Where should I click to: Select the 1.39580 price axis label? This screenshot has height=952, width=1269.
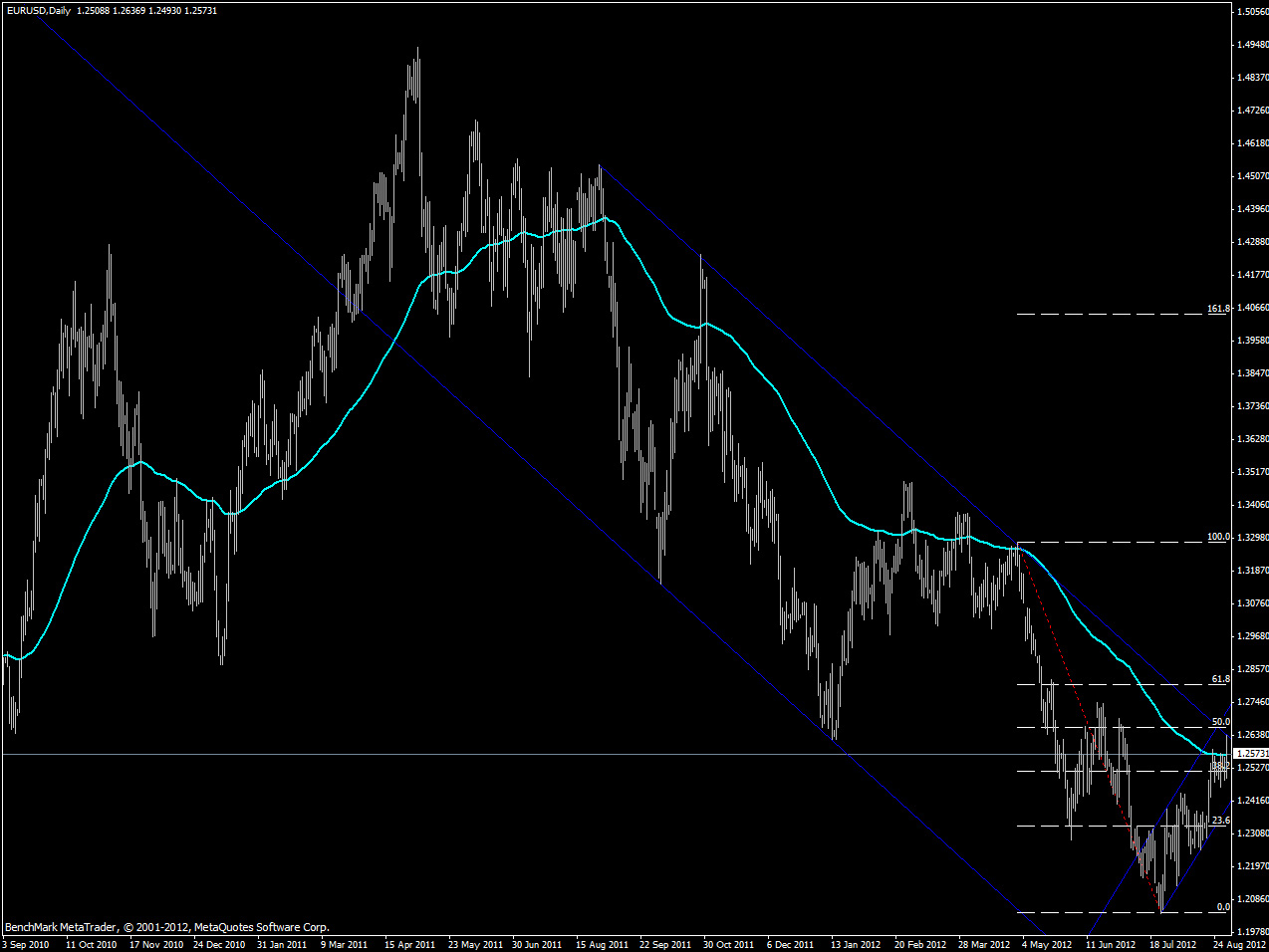point(1252,341)
